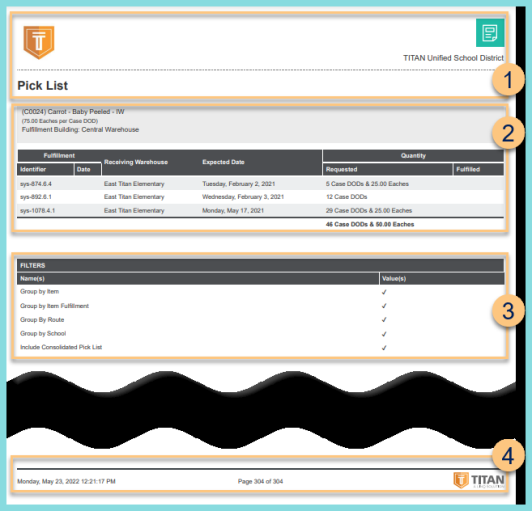Click the 'Receiving Warehouse' column header
The image size is (532, 511).
pos(136,162)
